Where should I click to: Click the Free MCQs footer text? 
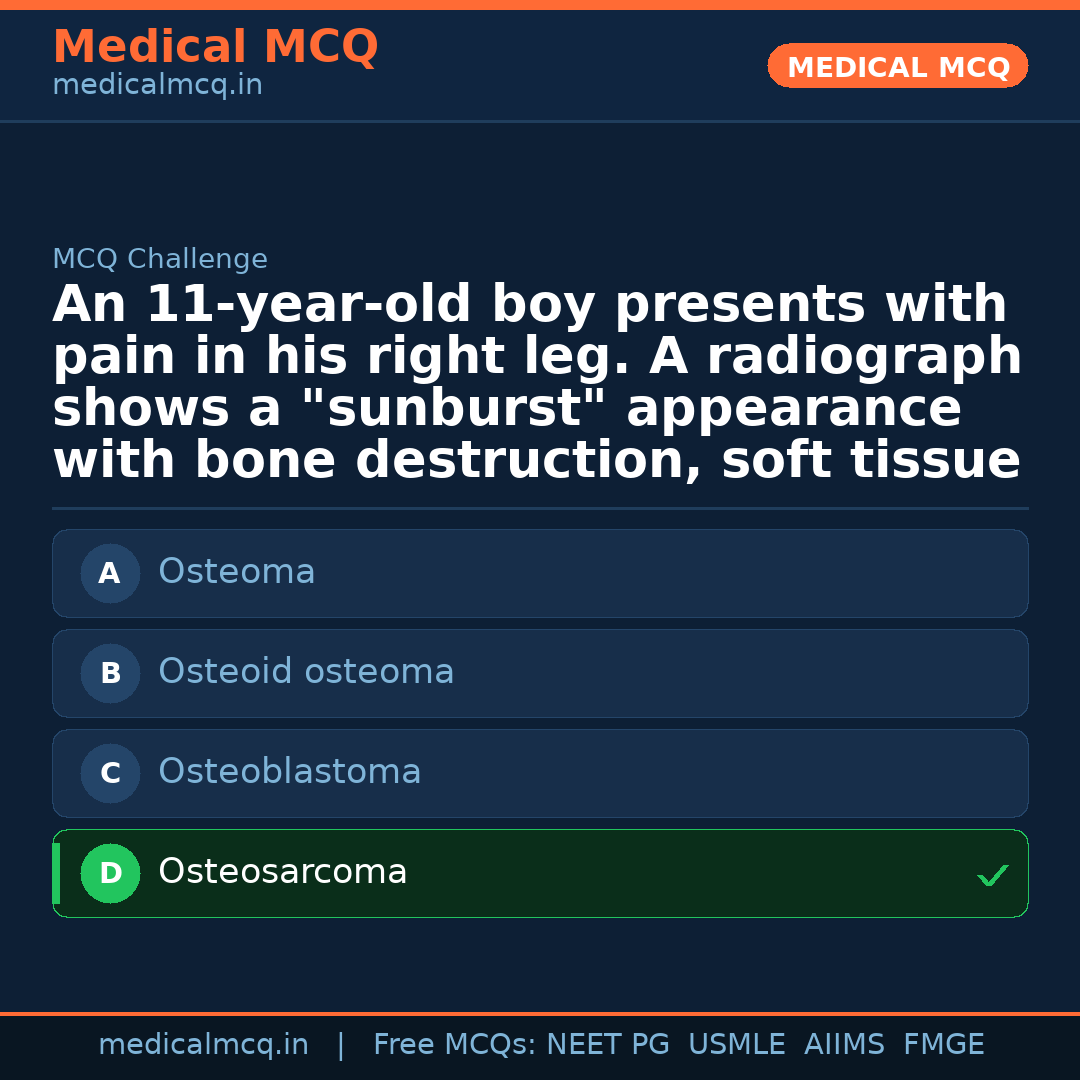click(x=450, y=1043)
